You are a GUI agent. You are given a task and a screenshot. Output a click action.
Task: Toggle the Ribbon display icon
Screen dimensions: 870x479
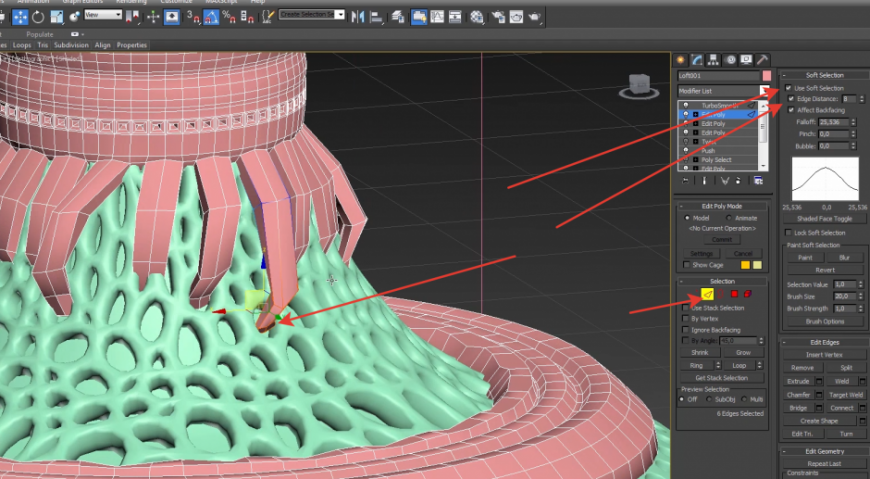pyautogui.click(x=419, y=17)
